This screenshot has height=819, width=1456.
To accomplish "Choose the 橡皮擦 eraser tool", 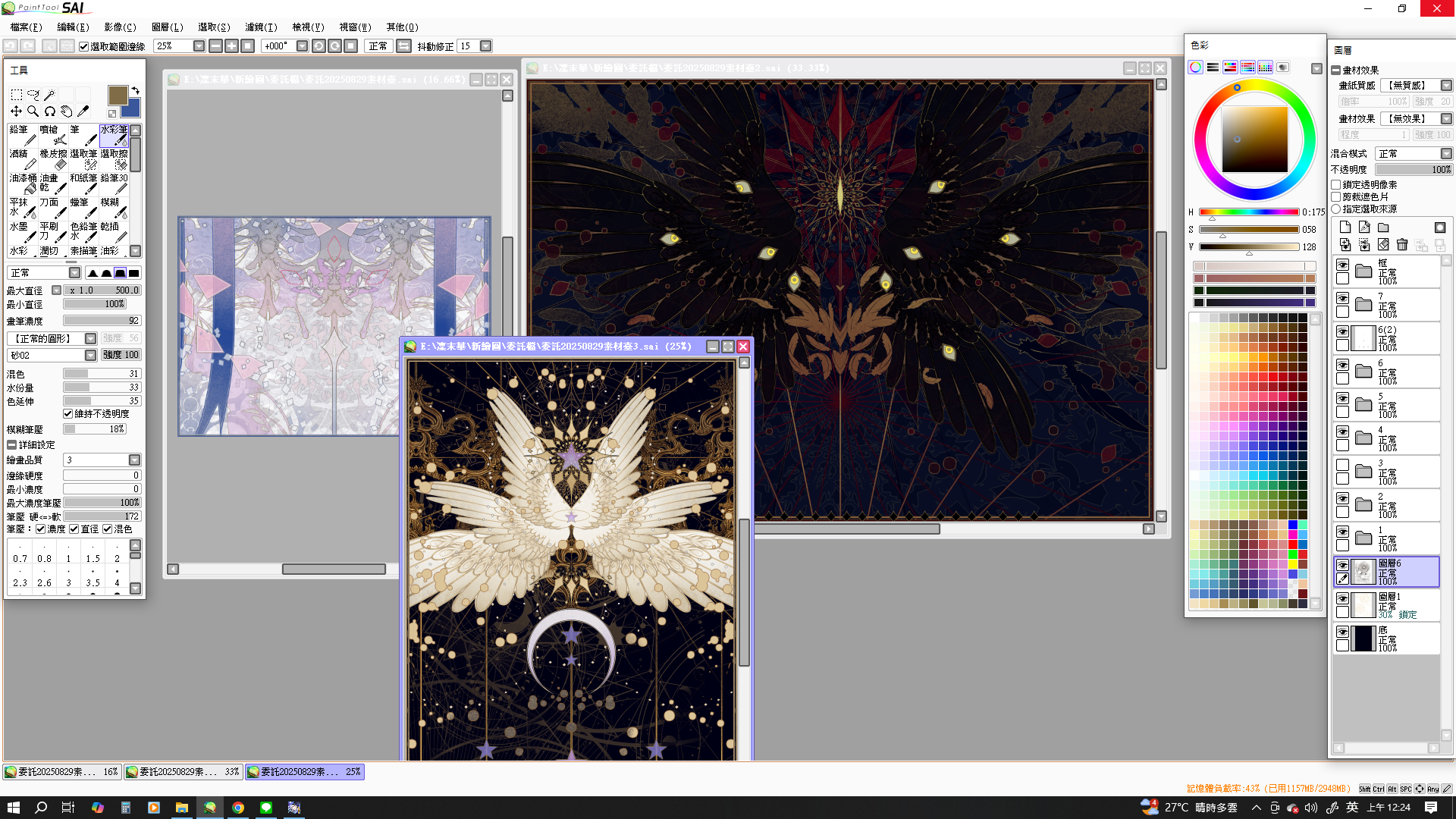I will (x=53, y=159).
